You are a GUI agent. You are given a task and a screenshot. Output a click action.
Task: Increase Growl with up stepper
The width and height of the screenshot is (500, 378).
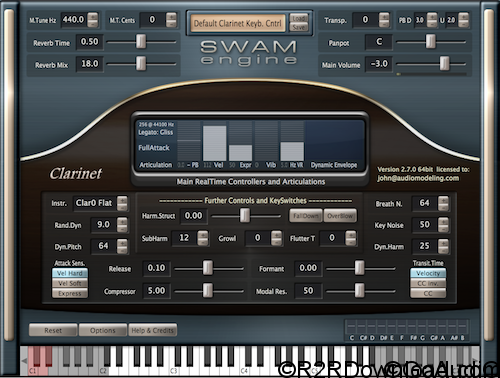click(276, 234)
